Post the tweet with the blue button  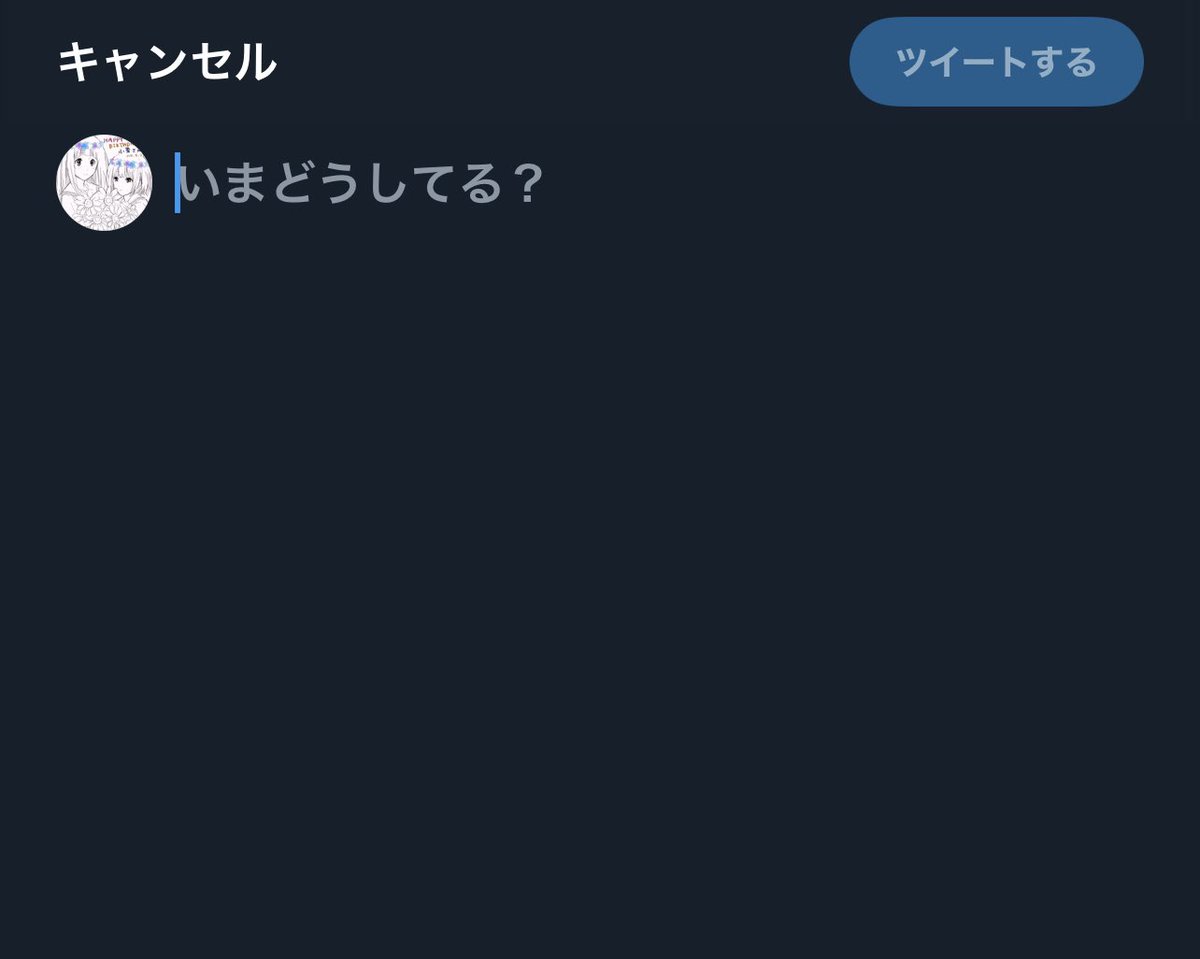coord(996,62)
